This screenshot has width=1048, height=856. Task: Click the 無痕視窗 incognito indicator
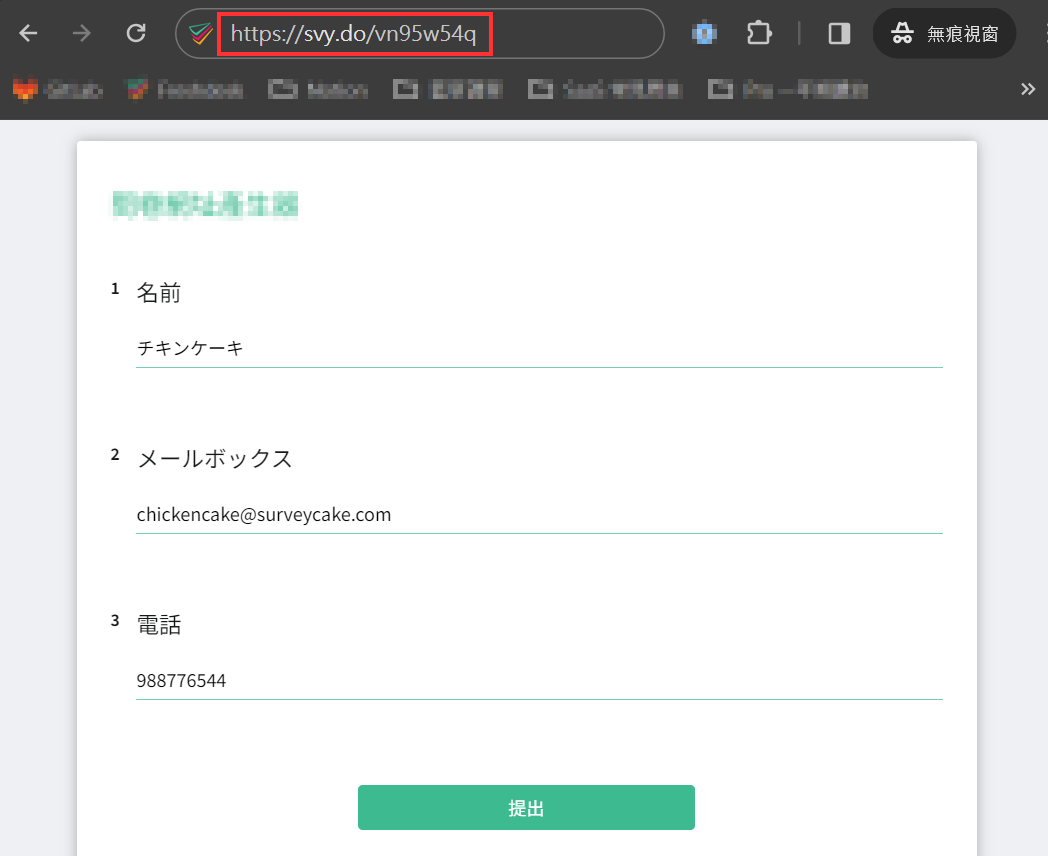[x=944, y=33]
